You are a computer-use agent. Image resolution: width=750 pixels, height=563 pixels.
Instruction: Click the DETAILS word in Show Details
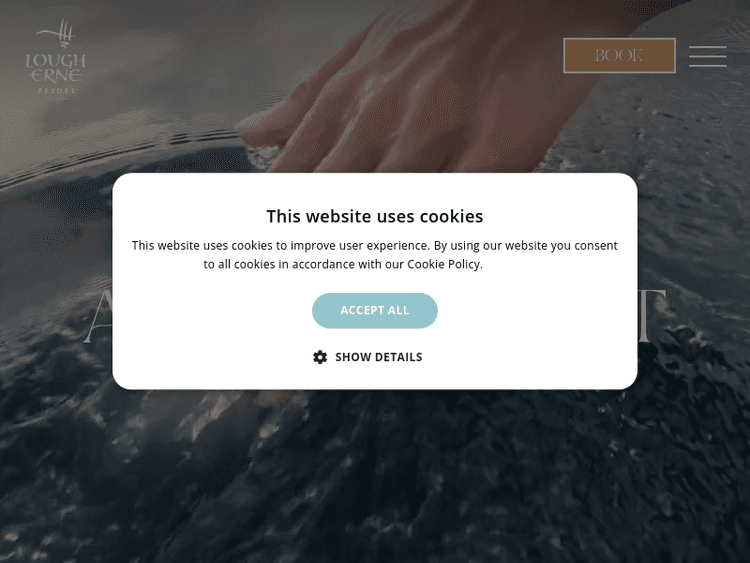tap(399, 357)
